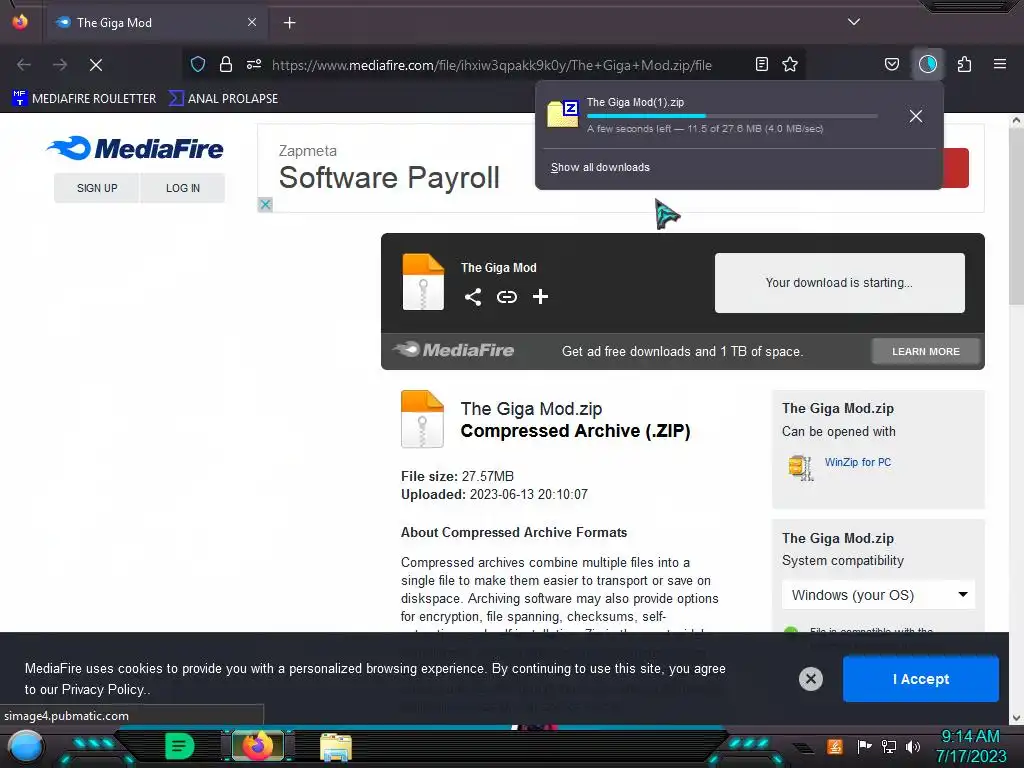Stop loading the page
This screenshot has height=768, width=1024.
click(96, 65)
